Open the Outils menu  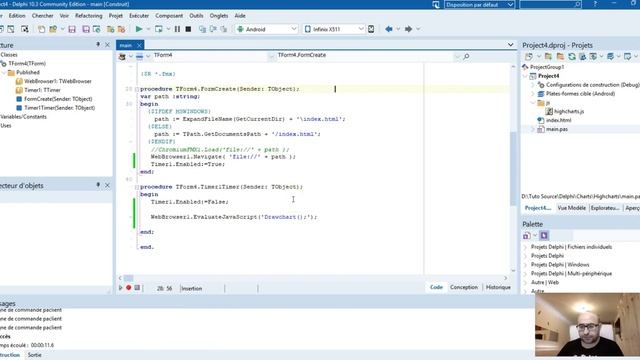click(196, 16)
